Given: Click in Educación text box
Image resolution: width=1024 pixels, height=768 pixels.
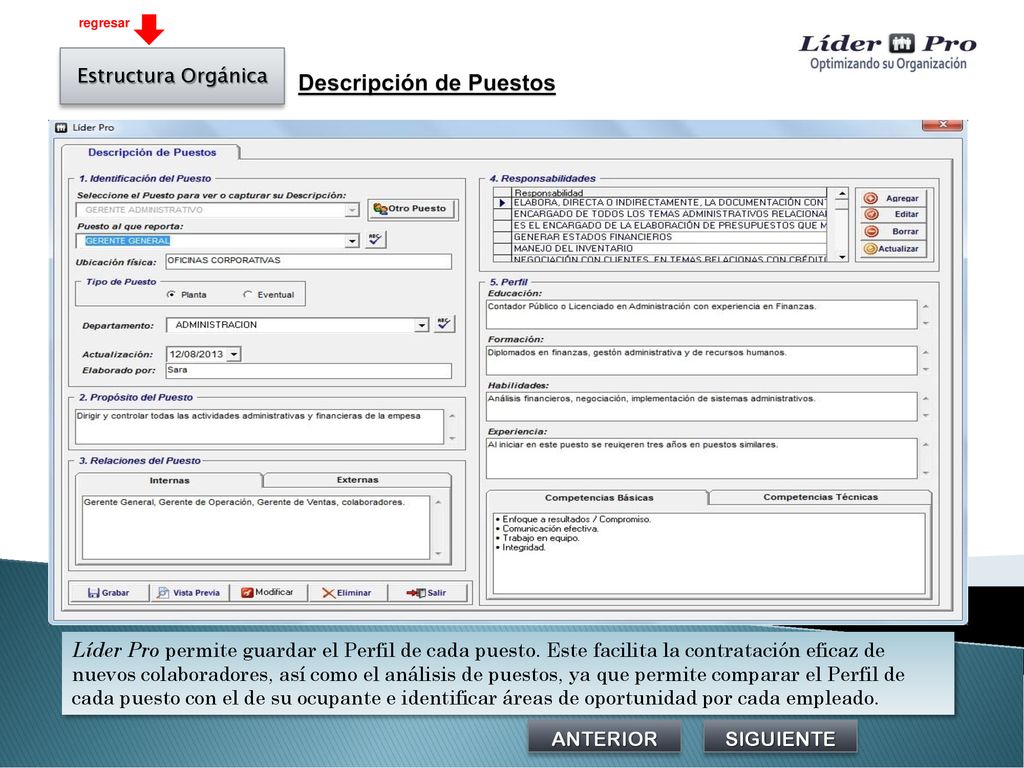Looking at the screenshot, I should [x=701, y=314].
